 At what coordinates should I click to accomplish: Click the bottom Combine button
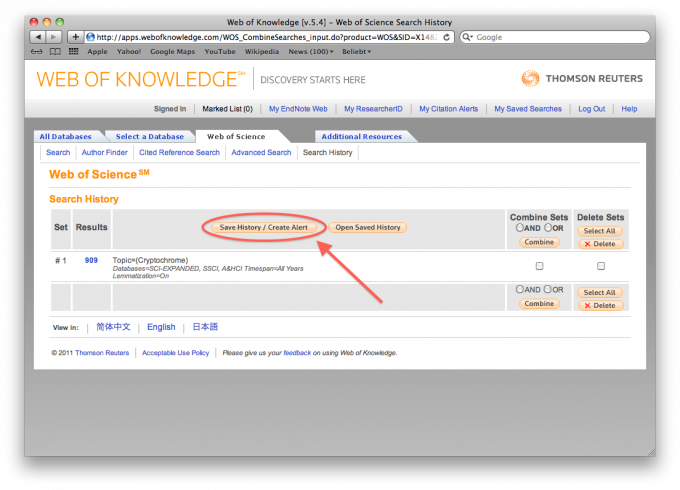[539, 304]
